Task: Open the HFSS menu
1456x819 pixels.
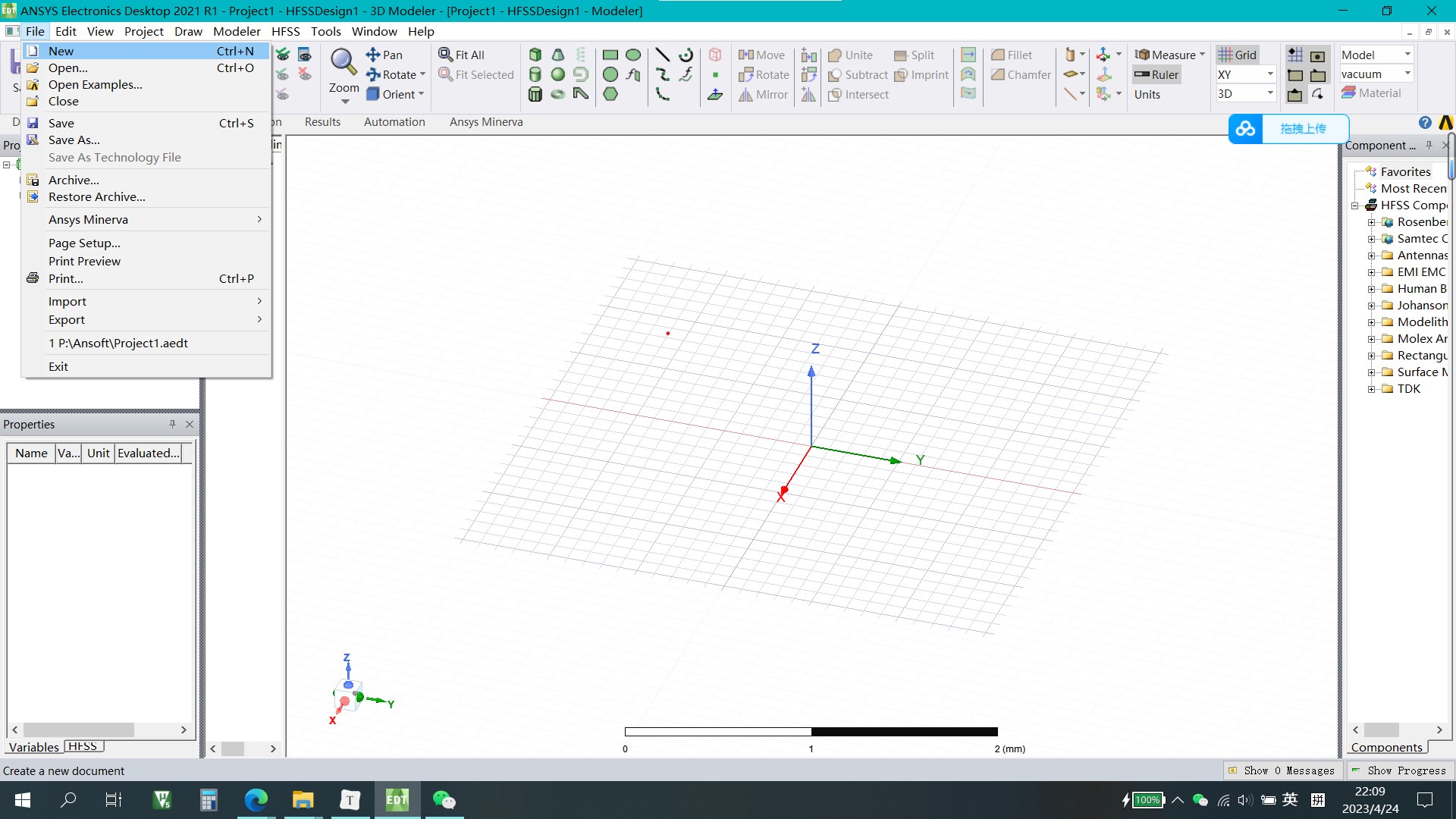Action: pyautogui.click(x=285, y=31)
